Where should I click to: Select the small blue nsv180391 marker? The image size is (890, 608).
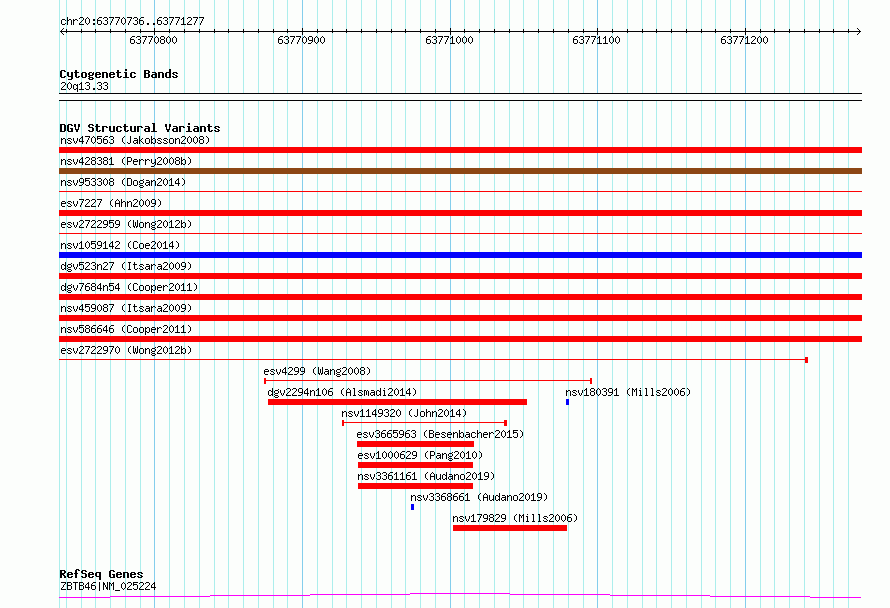tap(568, 402)
